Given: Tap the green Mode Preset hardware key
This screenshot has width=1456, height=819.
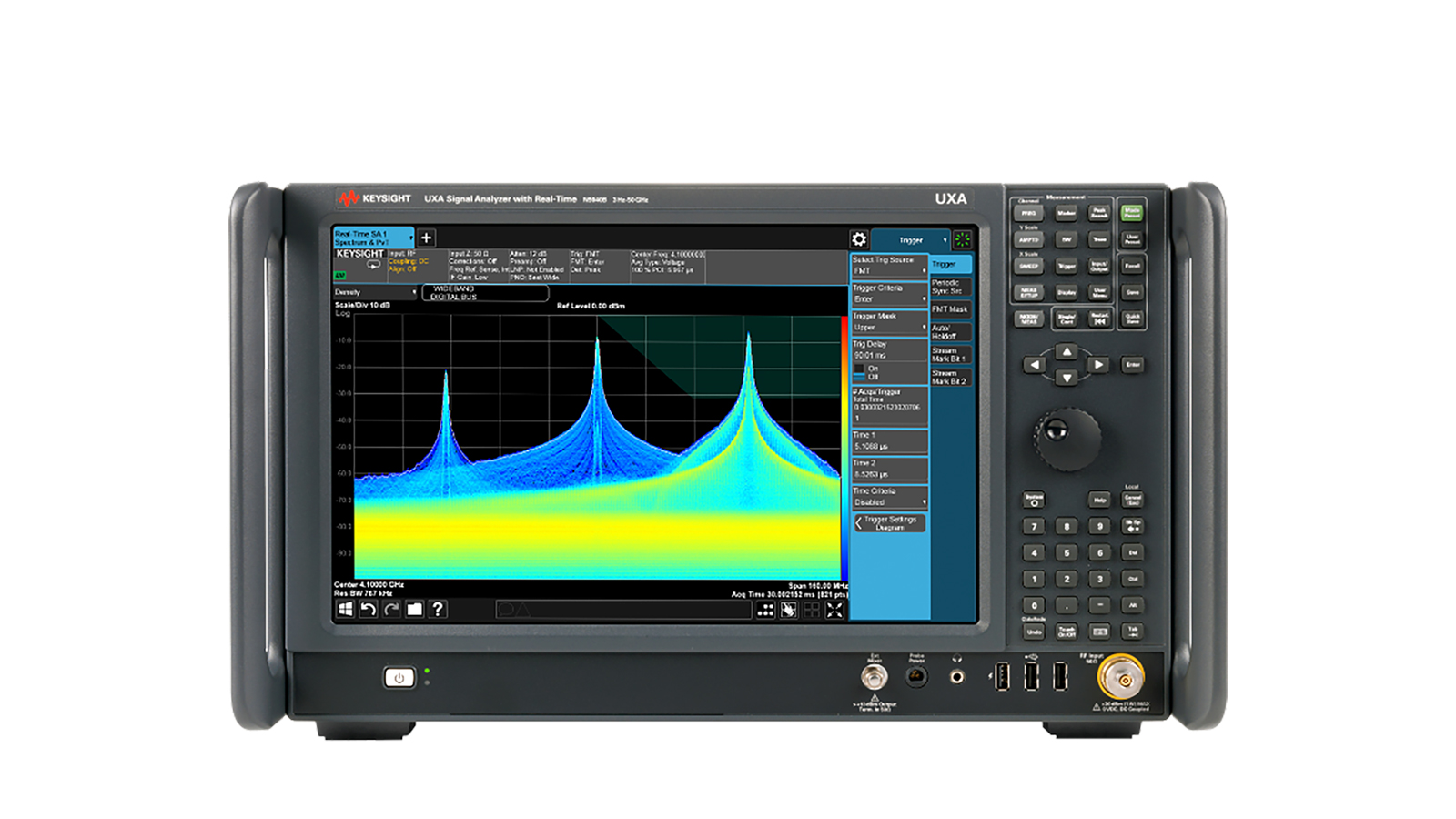Looking at the screenshot, I should pyautogui.click(x=1132, y=213).
